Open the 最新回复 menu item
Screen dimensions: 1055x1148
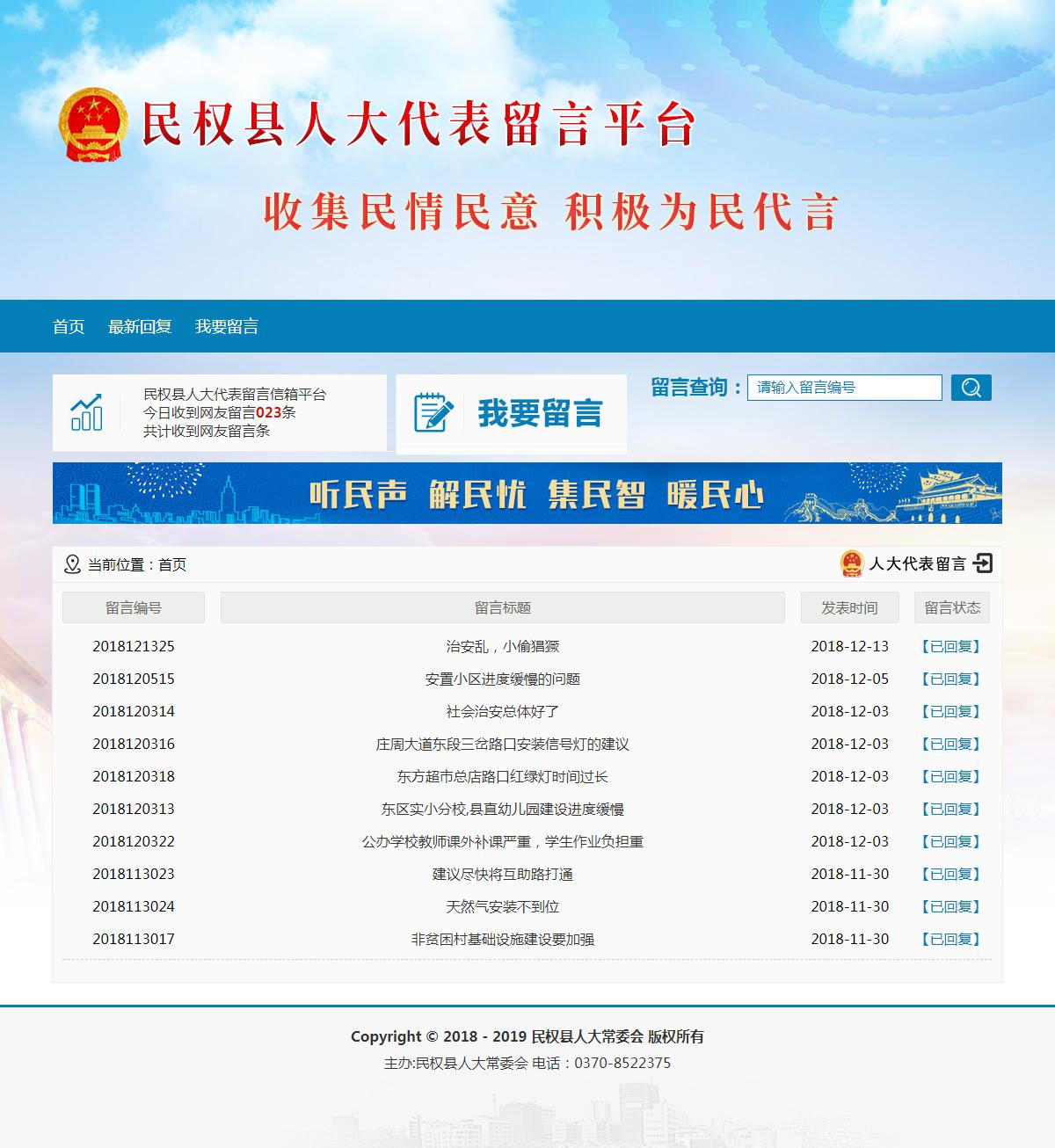pyautogui.click(x=139, y=326)
